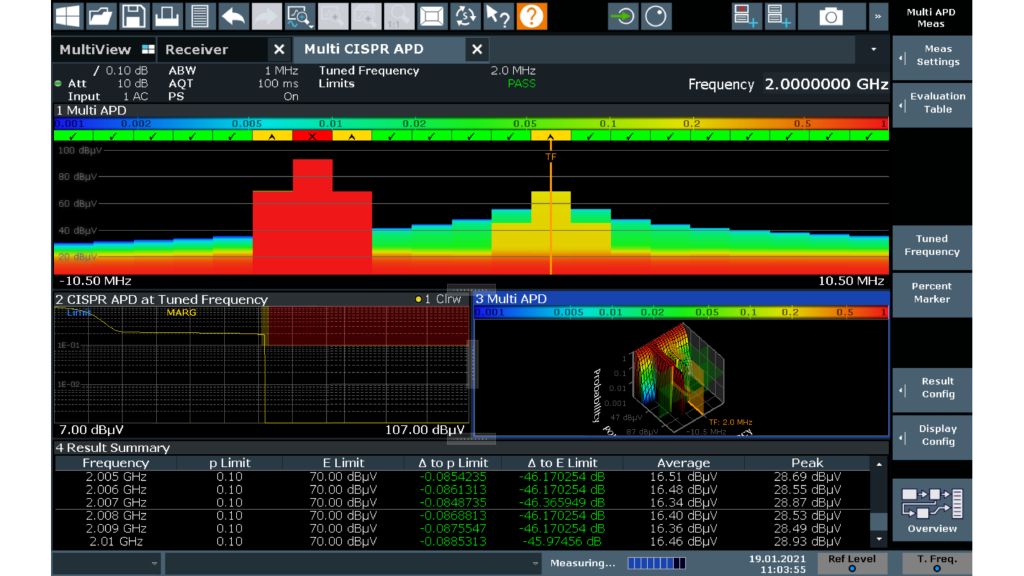Screen dimensions: 1024x576
Task: Open Result Config softkey
Action: click(x=932, y=388)
